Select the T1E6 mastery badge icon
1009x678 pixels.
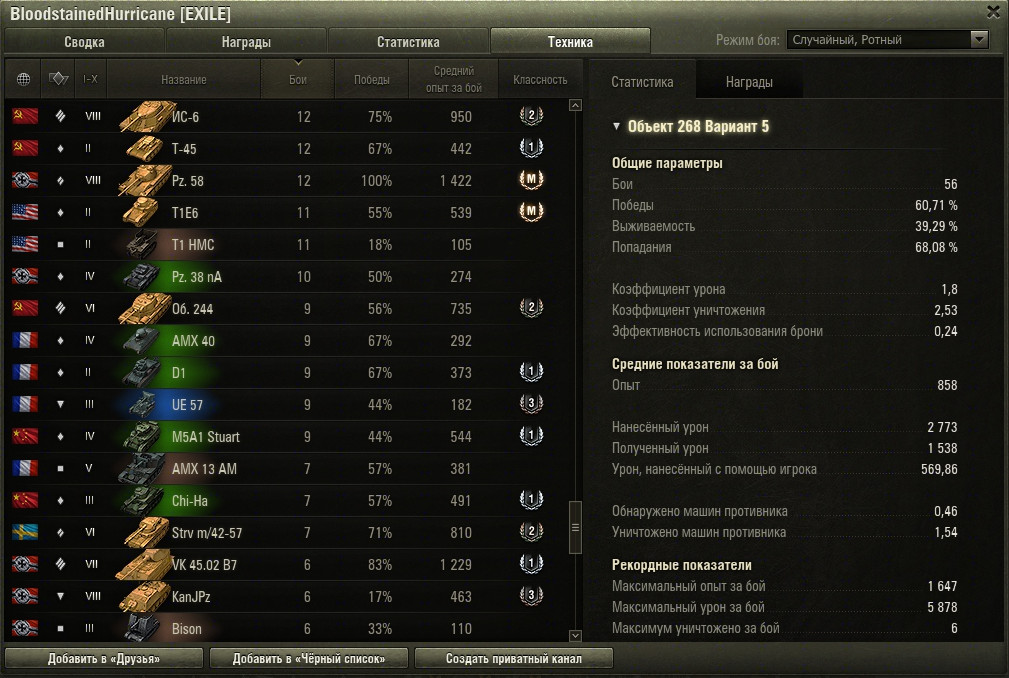pyautogui.click(x=531, y=212)
